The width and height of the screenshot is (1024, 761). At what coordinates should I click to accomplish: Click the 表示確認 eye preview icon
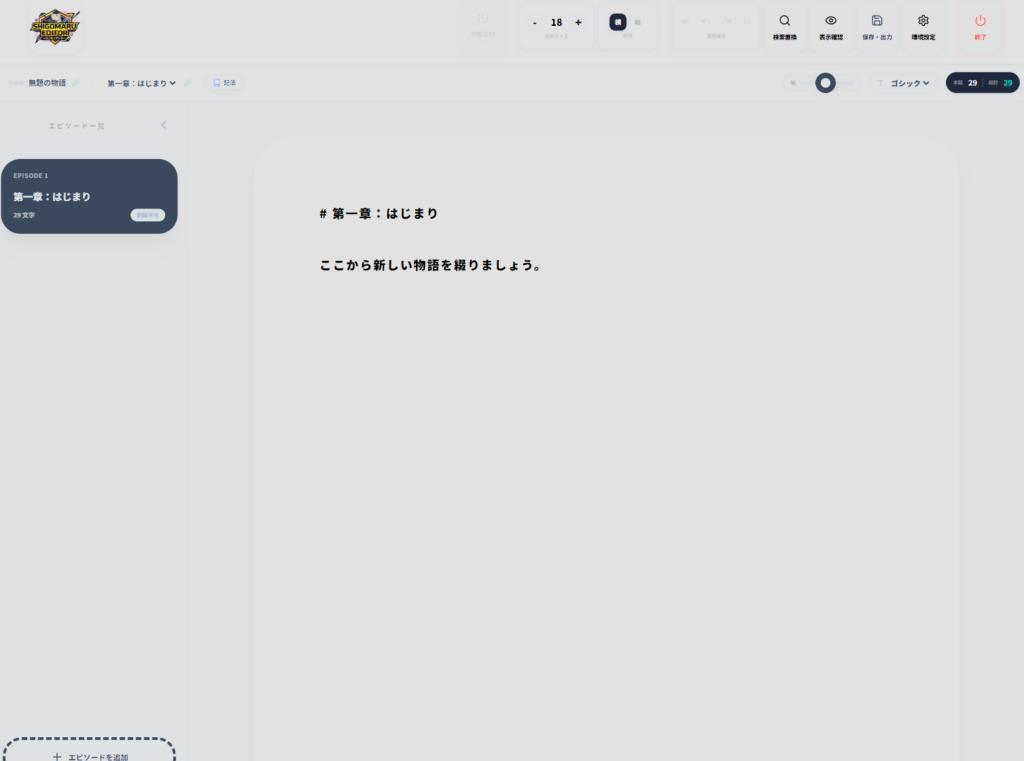click(830, 26)
